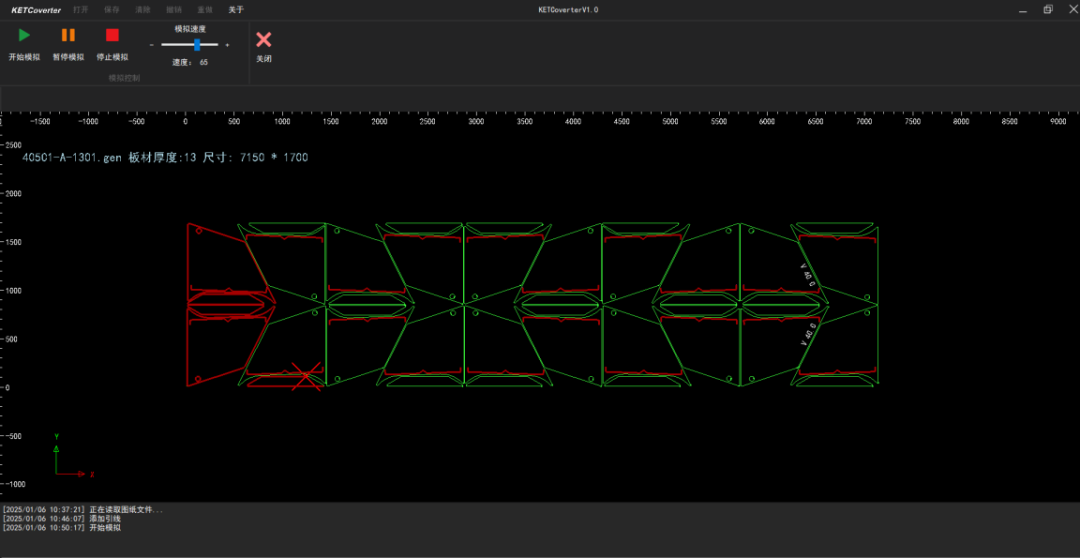The height and width of the screenshot is (558, 1080).
Task: Select the 保存 menu item
Action: click(x=111, y=10)
